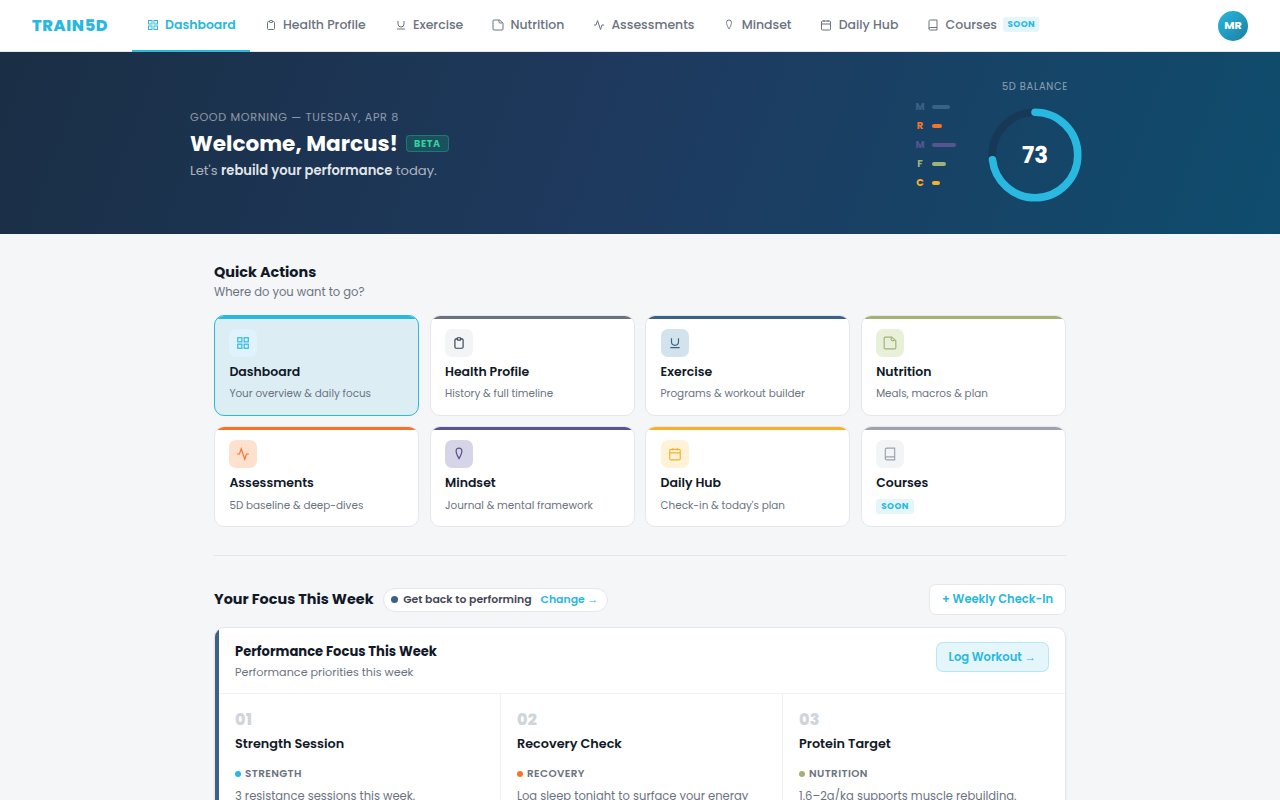The width and height of the screenshot is (1280, 800).
Task: Click the yellow C balance bar
Action: click(936, 183)
